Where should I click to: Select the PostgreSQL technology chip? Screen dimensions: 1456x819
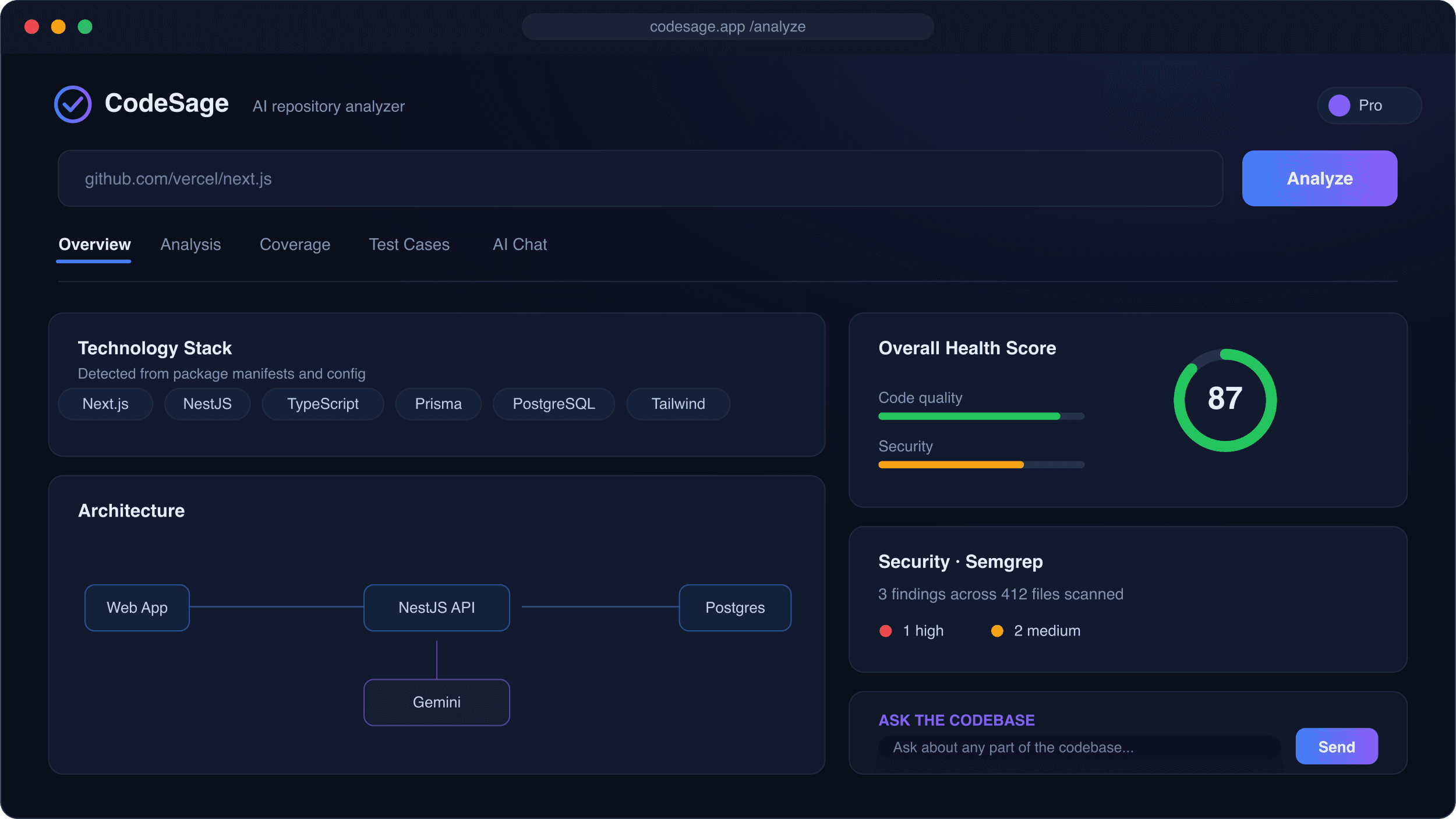553,404
